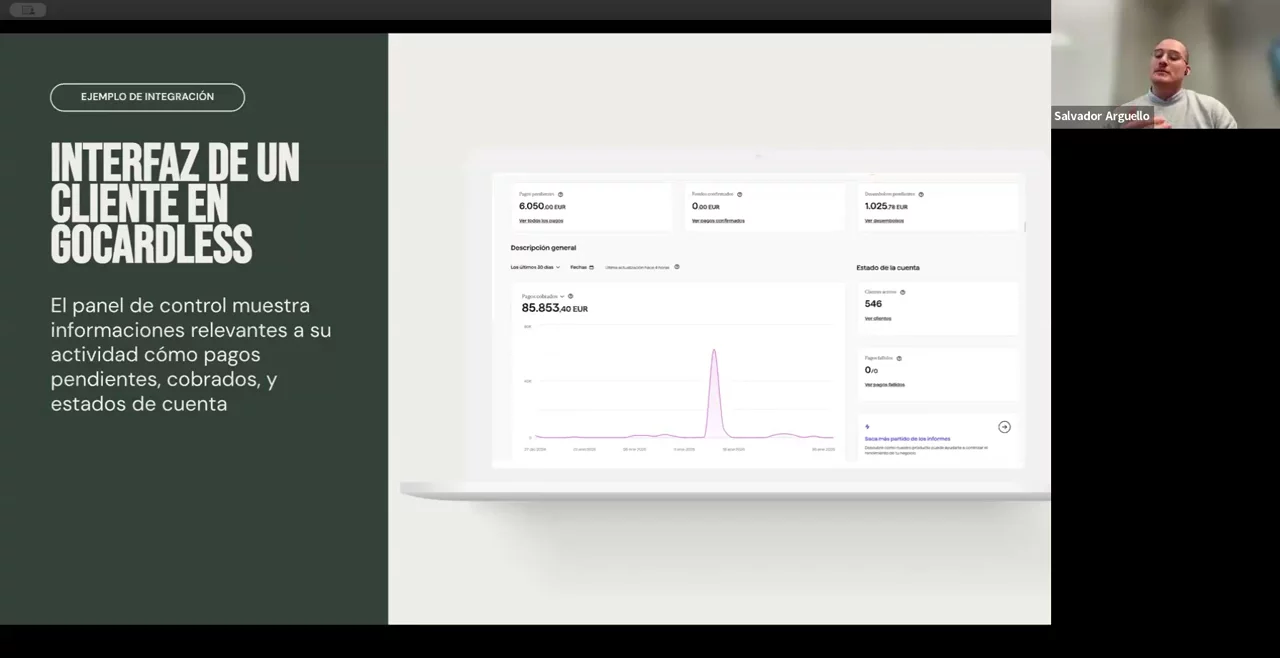Click the info icon beside Desembolsos pendientes

tap(921, 194)
